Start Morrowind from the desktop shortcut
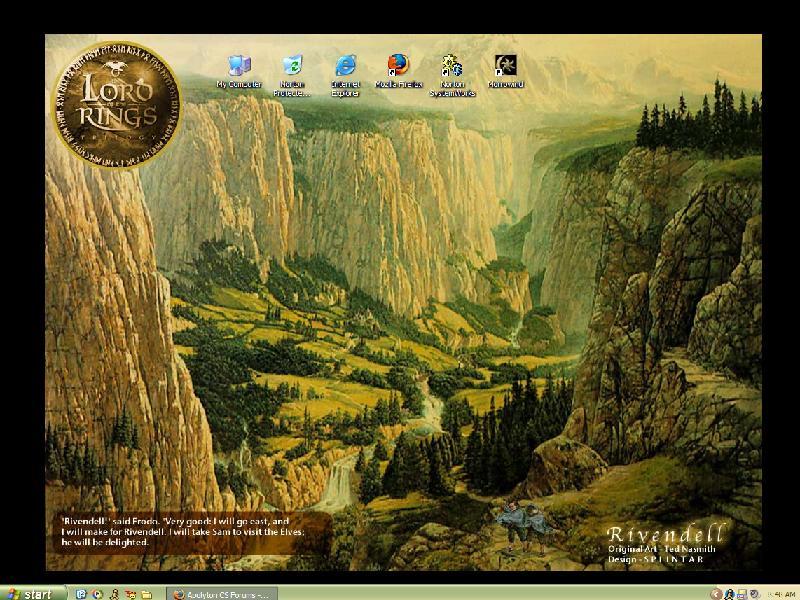 pyautogui.click(x=505, y=68)
